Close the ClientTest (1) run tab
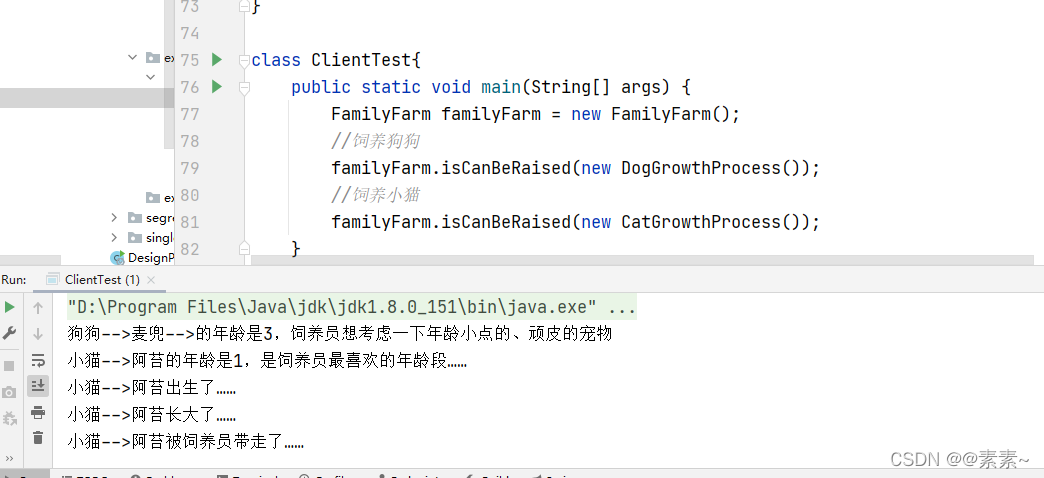Screen dimensions: 1044x478 tap(150, 280)
